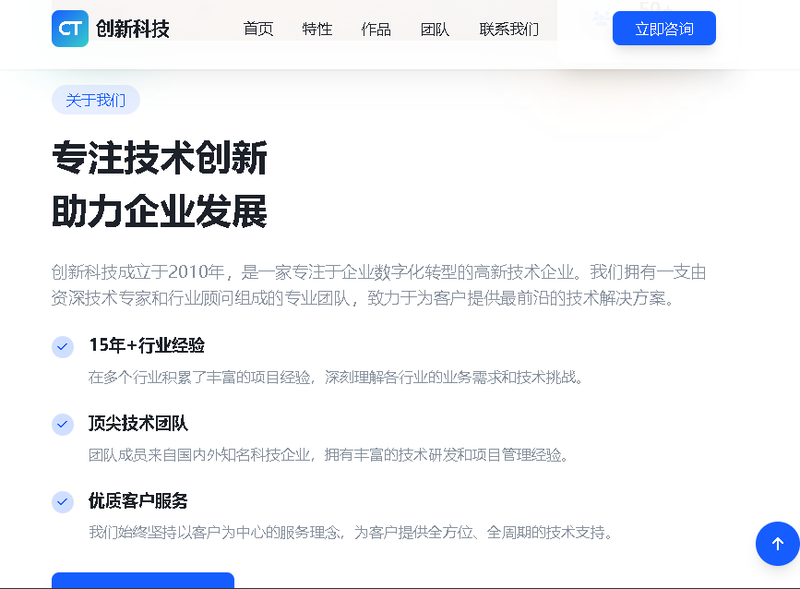Navigate to 联系我们

[x=509, y=29]
